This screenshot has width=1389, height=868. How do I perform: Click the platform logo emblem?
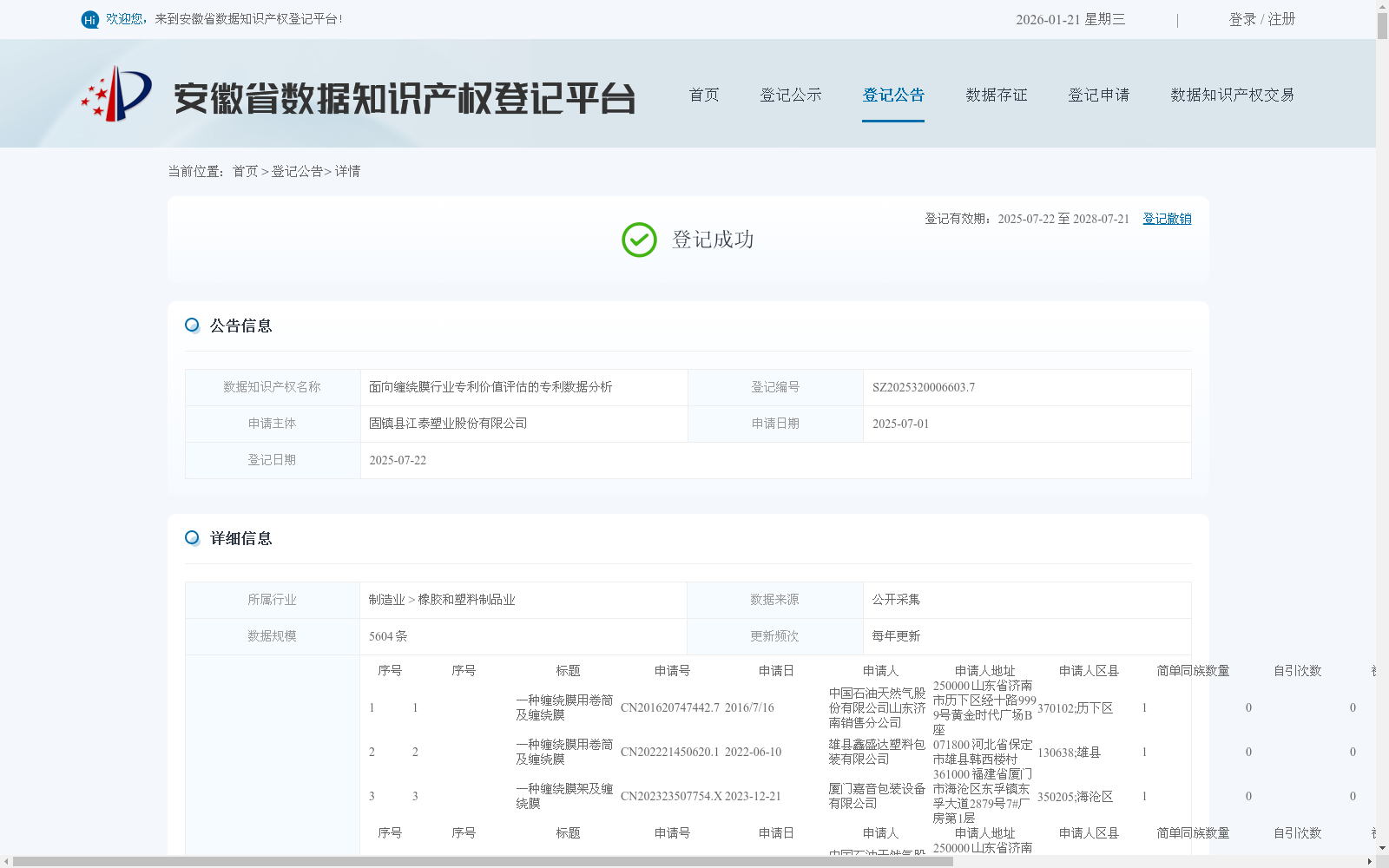click(116, 94)
